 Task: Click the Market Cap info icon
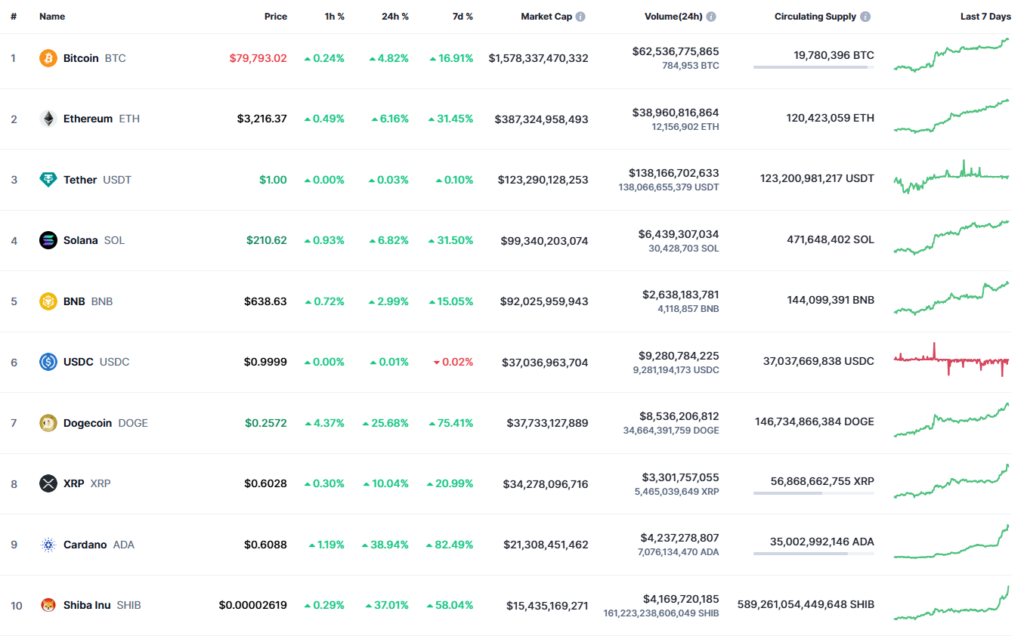point(581,17)
